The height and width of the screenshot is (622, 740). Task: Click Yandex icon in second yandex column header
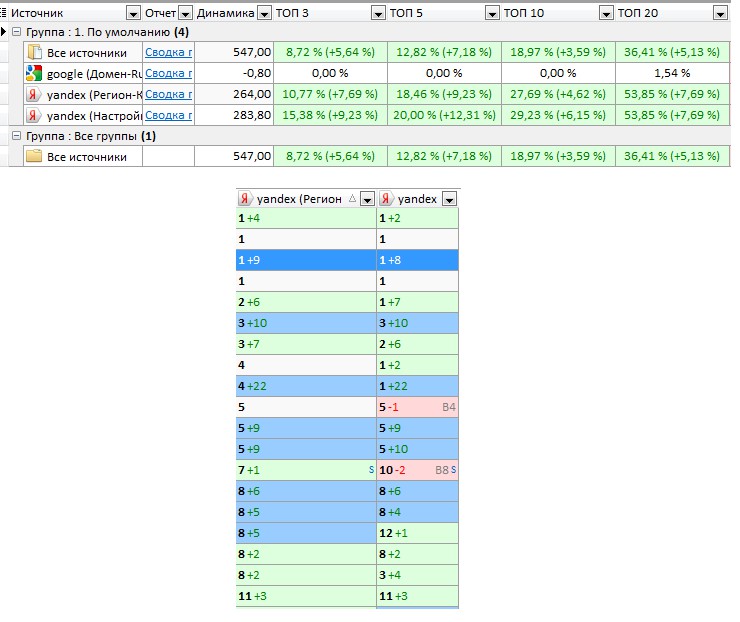point(386,199)
